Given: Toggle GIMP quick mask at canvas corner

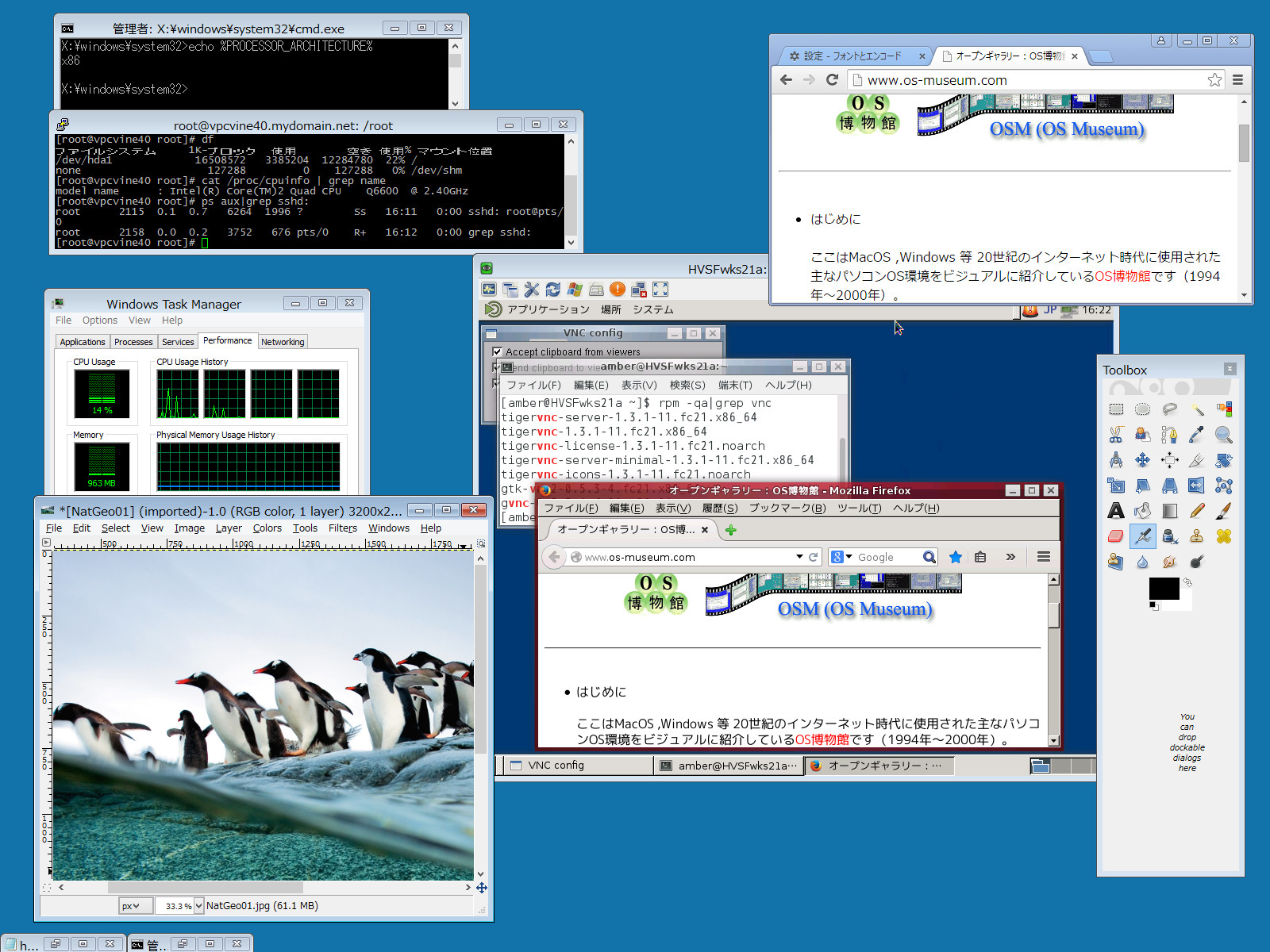Looking at the screenshot, I should pos(47,888).
